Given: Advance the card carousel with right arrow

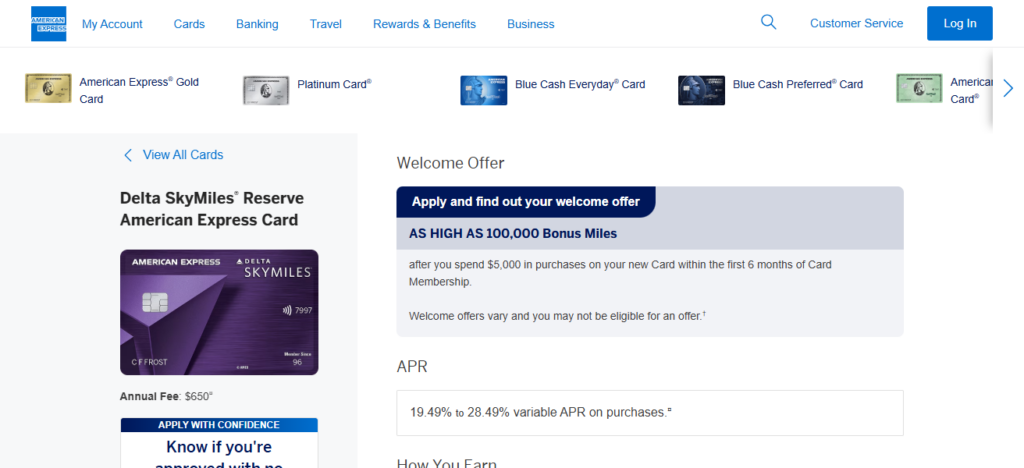Looking at the screenshot, I should tap(1008, 89).
